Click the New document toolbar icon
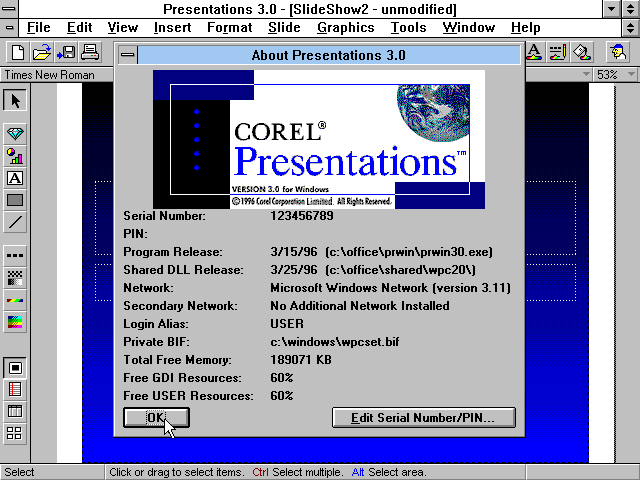 (x=18, y=52)
